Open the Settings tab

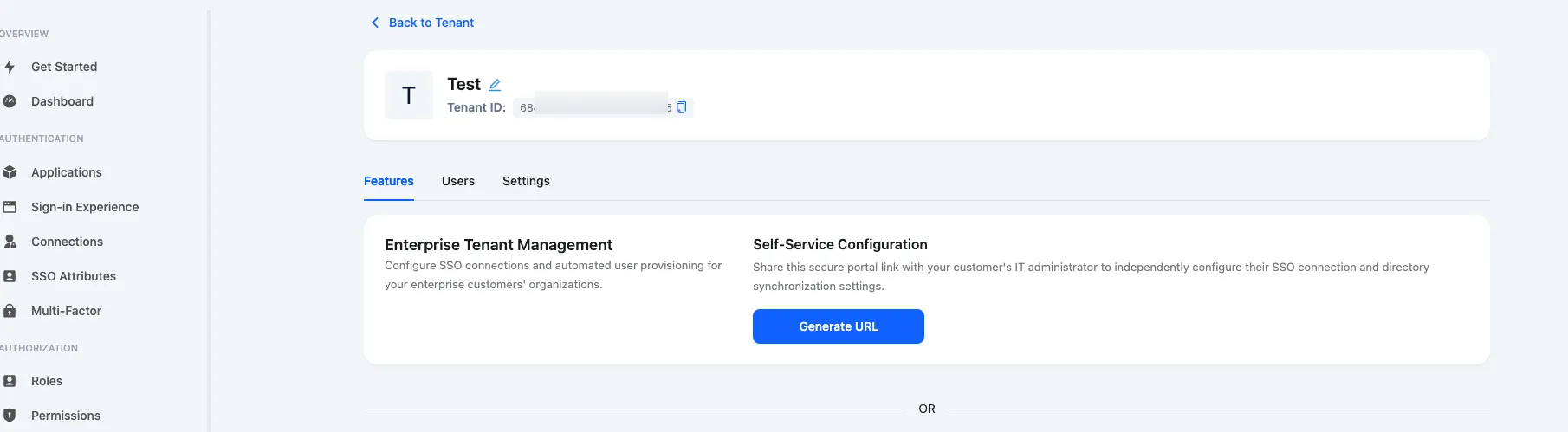point(526,181)
